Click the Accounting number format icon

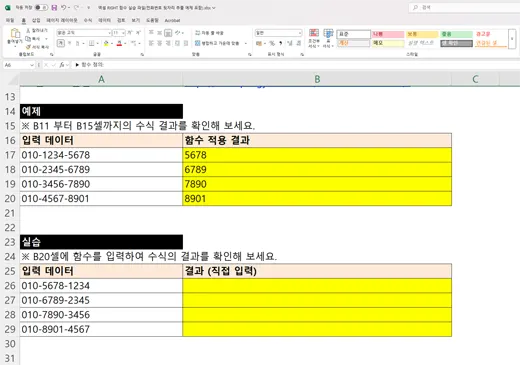click(259, 43)
